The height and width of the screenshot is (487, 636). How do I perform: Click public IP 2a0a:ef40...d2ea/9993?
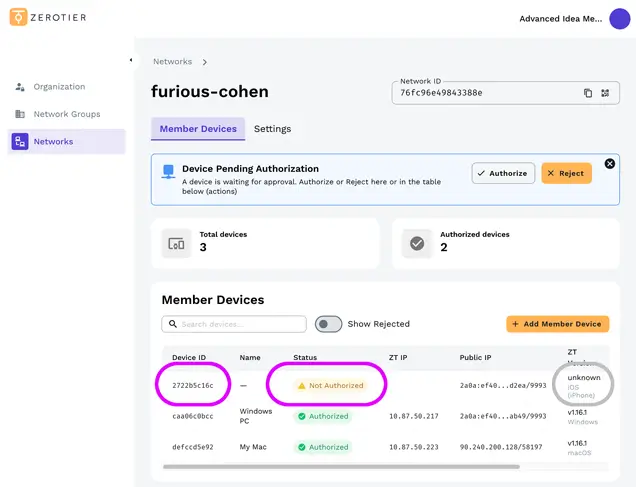[503, 385]
